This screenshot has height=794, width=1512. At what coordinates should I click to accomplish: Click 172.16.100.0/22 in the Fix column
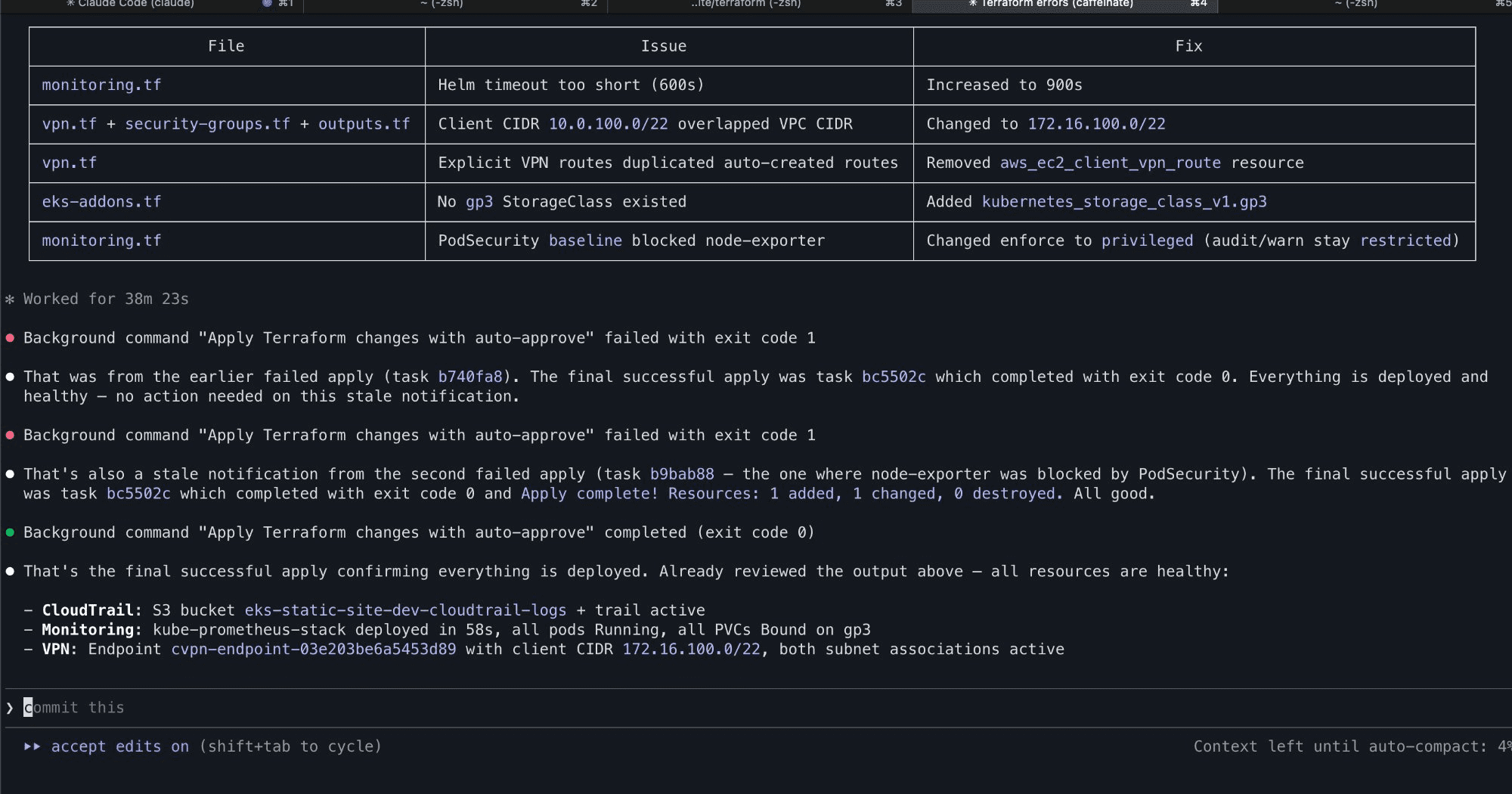click(1096, 124)
